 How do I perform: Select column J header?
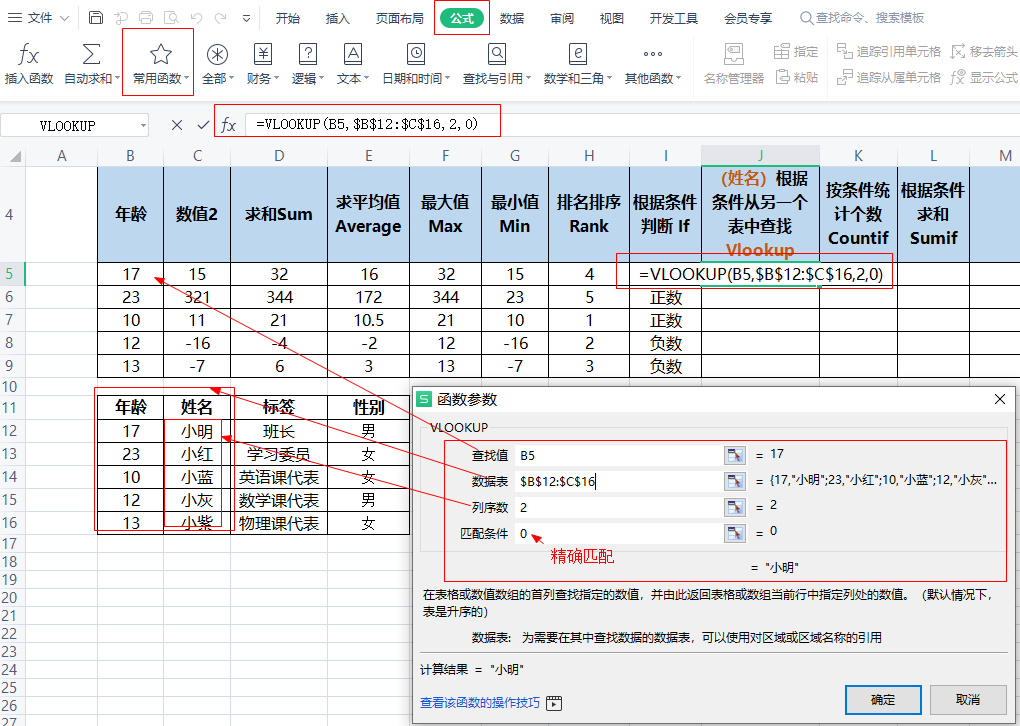click(x=760, y=155)
